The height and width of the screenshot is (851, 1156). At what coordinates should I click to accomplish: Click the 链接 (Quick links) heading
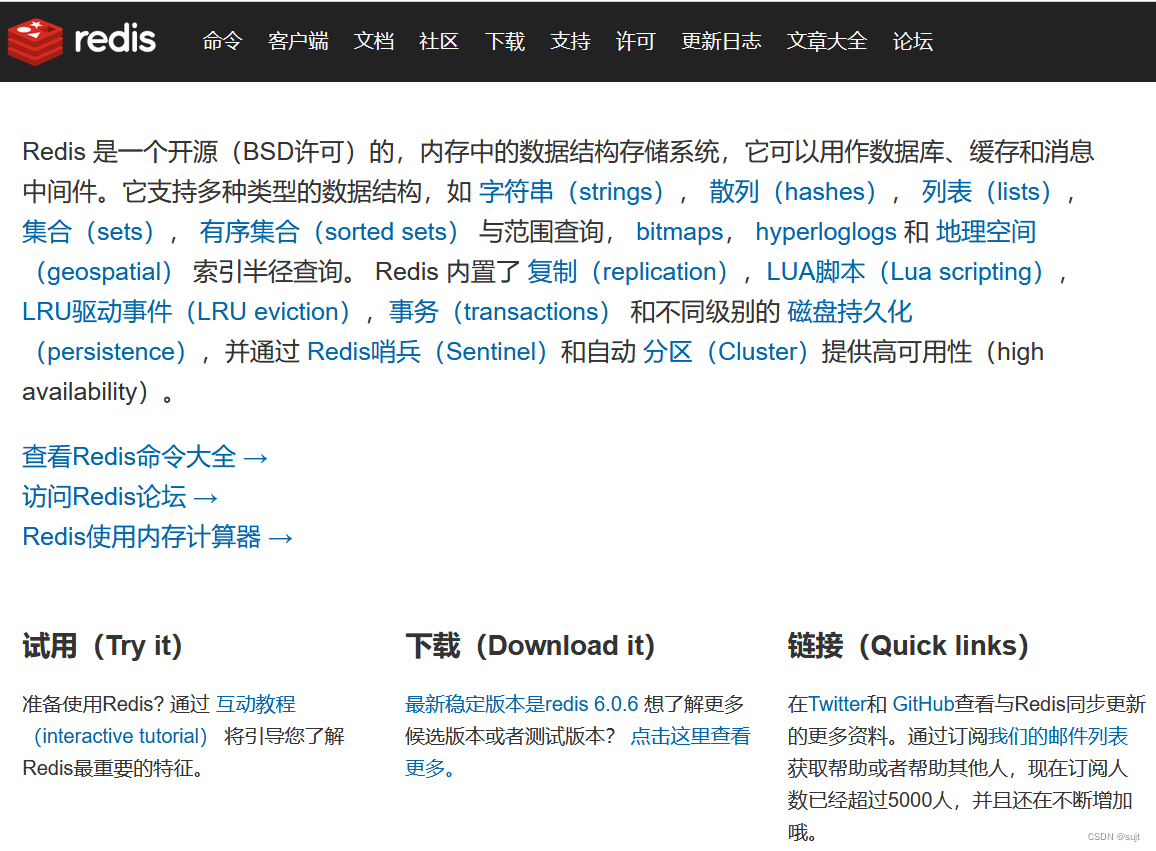[908, 645]
